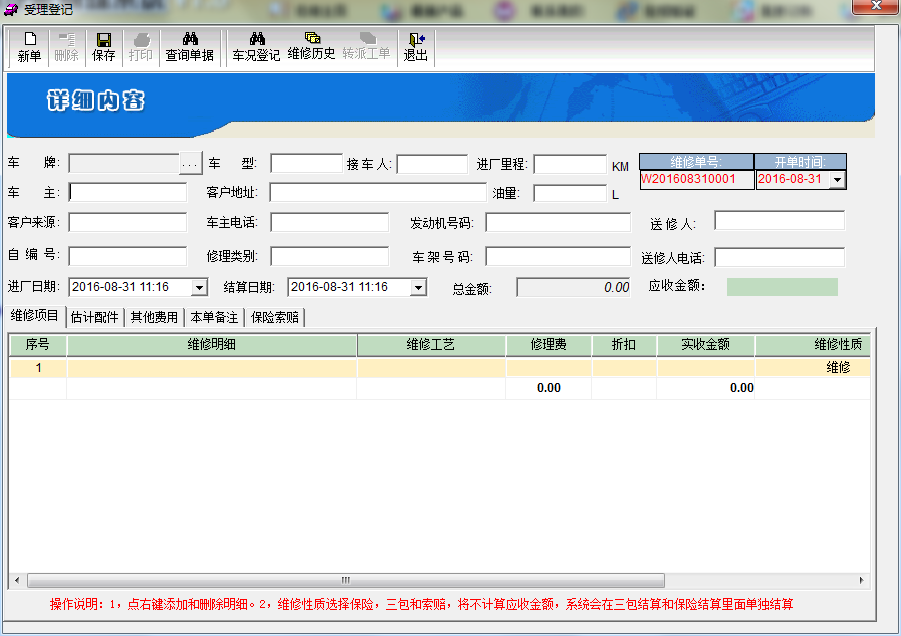Screen dimensions: 901x636
Task: Click the green 应收金额 field
Action: pos(782,287)
